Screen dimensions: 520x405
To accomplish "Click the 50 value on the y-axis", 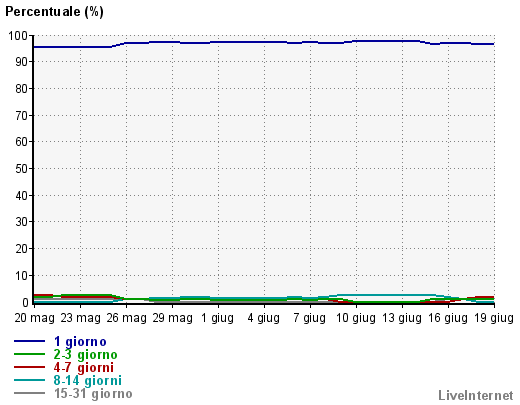I will (x=21, y=169).
